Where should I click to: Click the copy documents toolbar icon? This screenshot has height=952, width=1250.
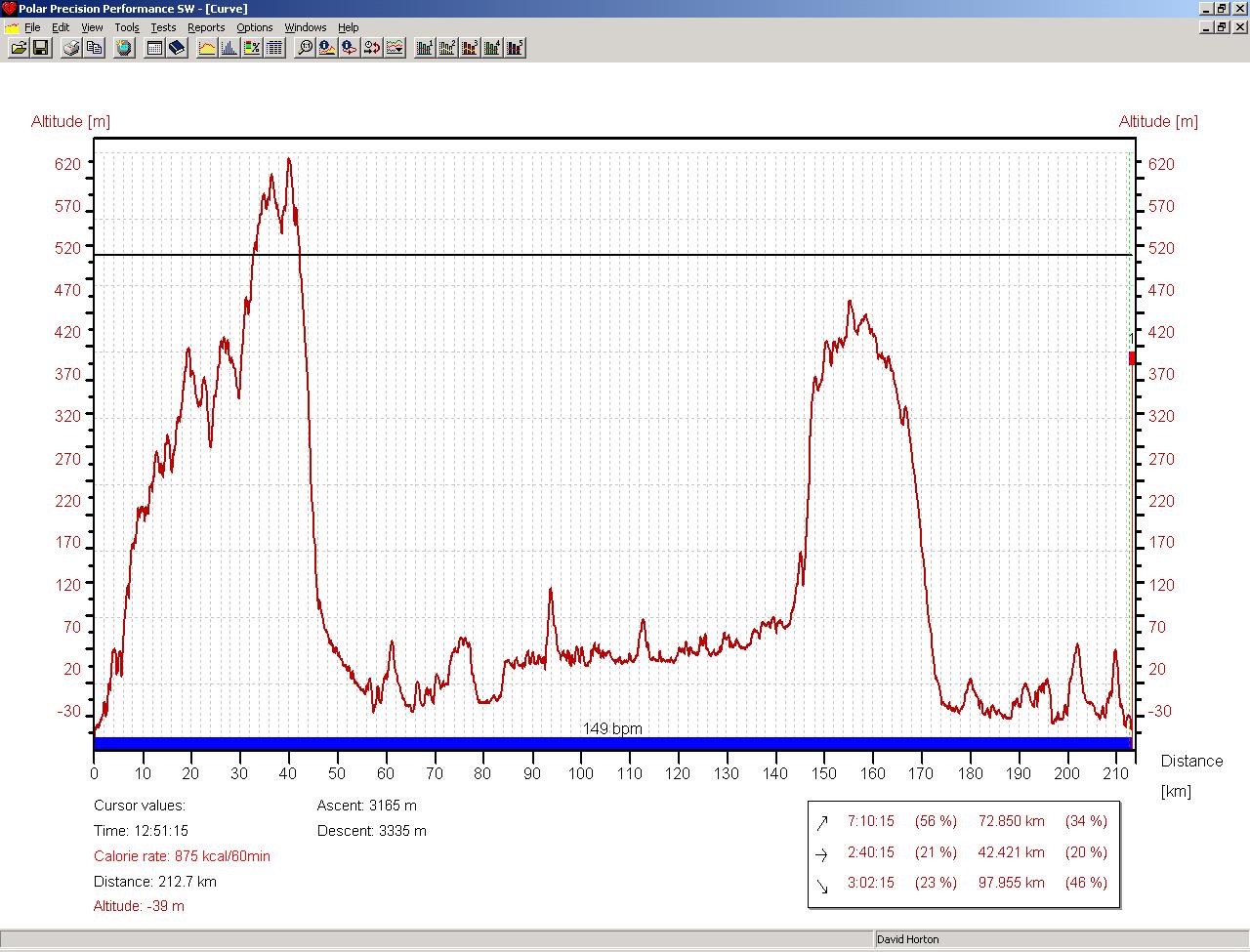95,47
